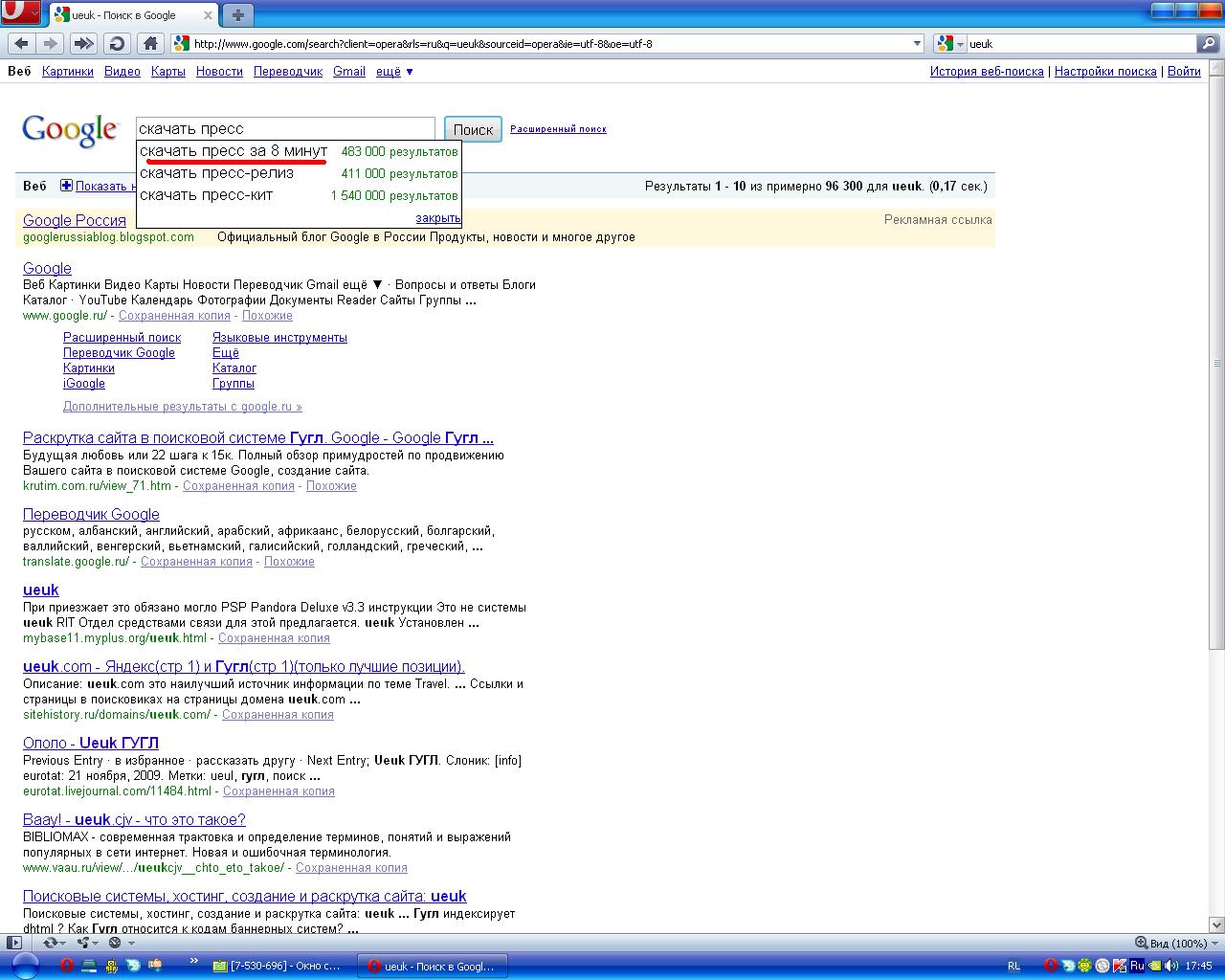
Task: Open the 'iGoogle' sitelink
Action: pyautogui.click(x=84, y=384)
